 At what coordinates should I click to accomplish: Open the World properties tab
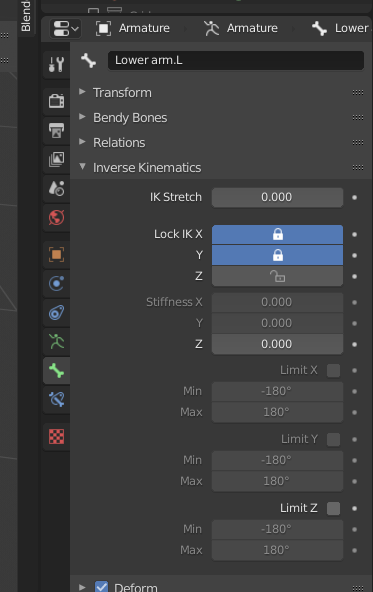tap(56, 217)
